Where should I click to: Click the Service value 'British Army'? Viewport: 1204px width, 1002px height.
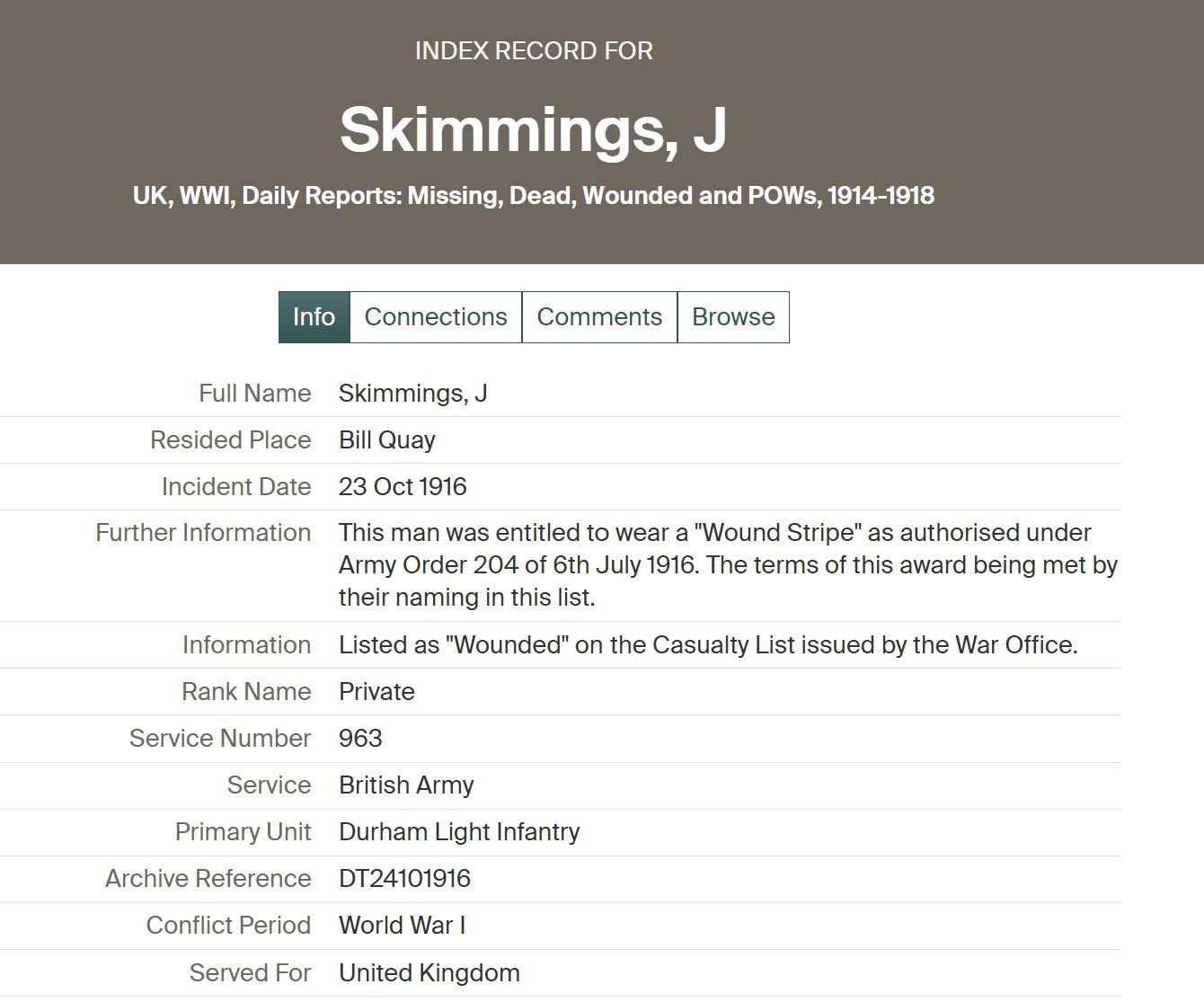[406, 785]
